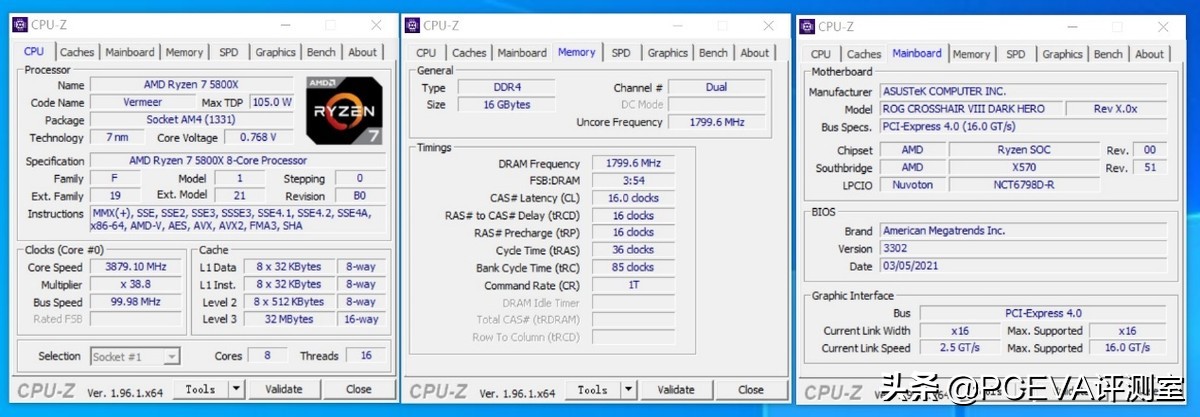
Task: Open Graphics tab in the middle window
Action: (667, 53)
